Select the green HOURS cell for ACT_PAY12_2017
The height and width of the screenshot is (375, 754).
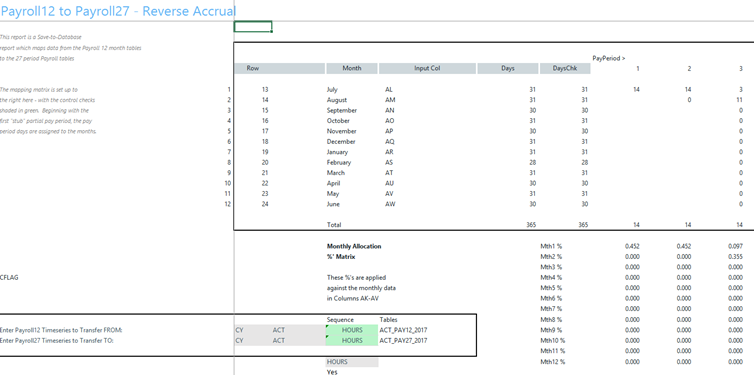coord(352,330)
